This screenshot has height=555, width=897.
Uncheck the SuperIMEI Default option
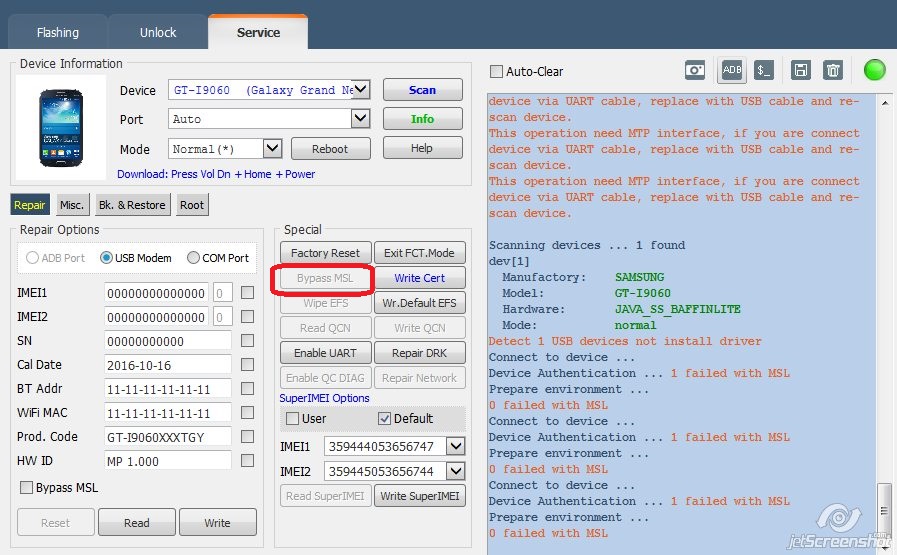click(x=384, y=419)
